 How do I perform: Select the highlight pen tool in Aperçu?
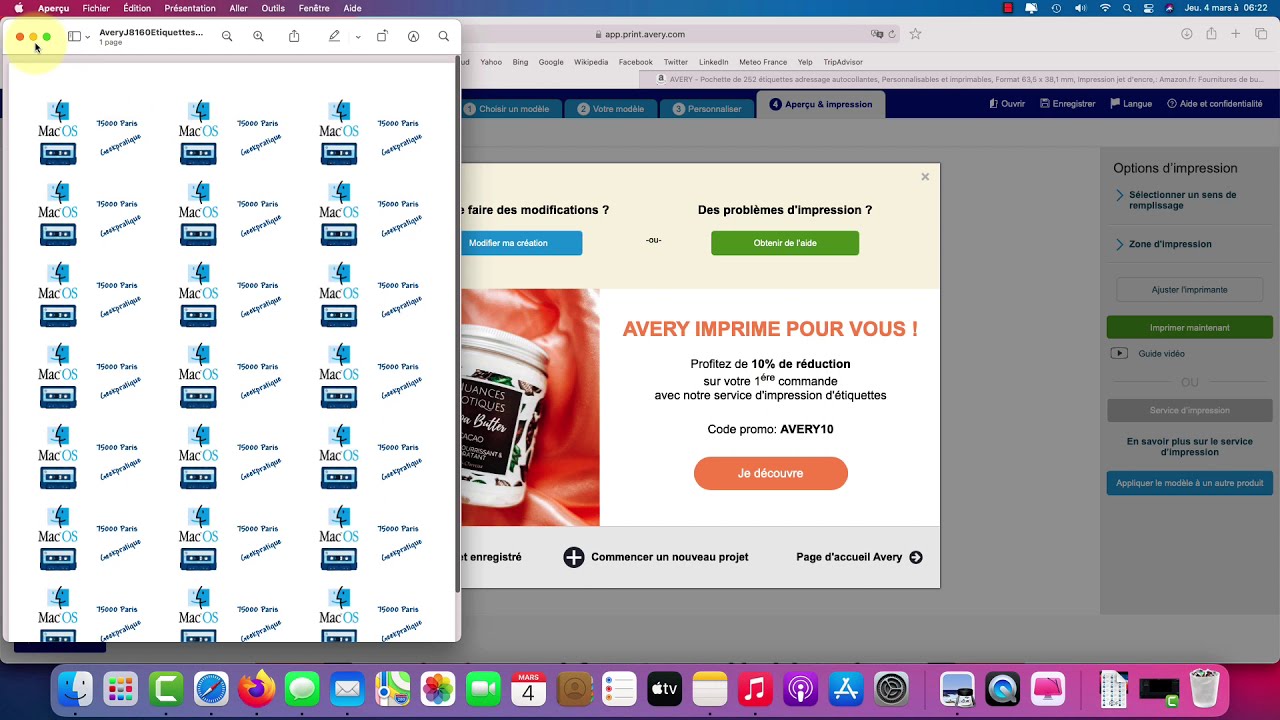[x=334, y=36]
